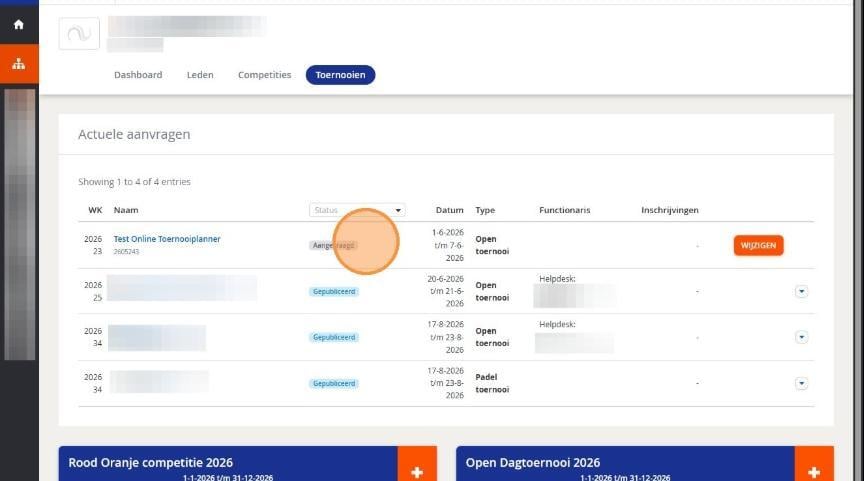Sort by the Naam column header
The height and width of the screenshot is (481, 864).
tap(126, 210)
